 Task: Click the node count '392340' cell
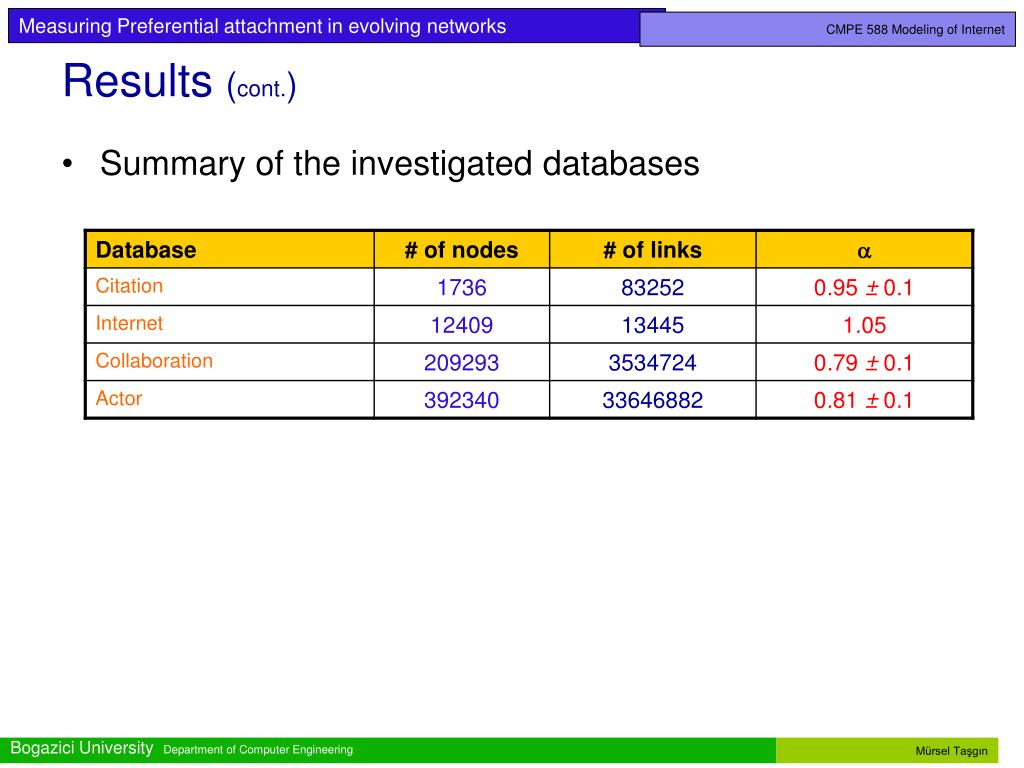pos(461,400)
